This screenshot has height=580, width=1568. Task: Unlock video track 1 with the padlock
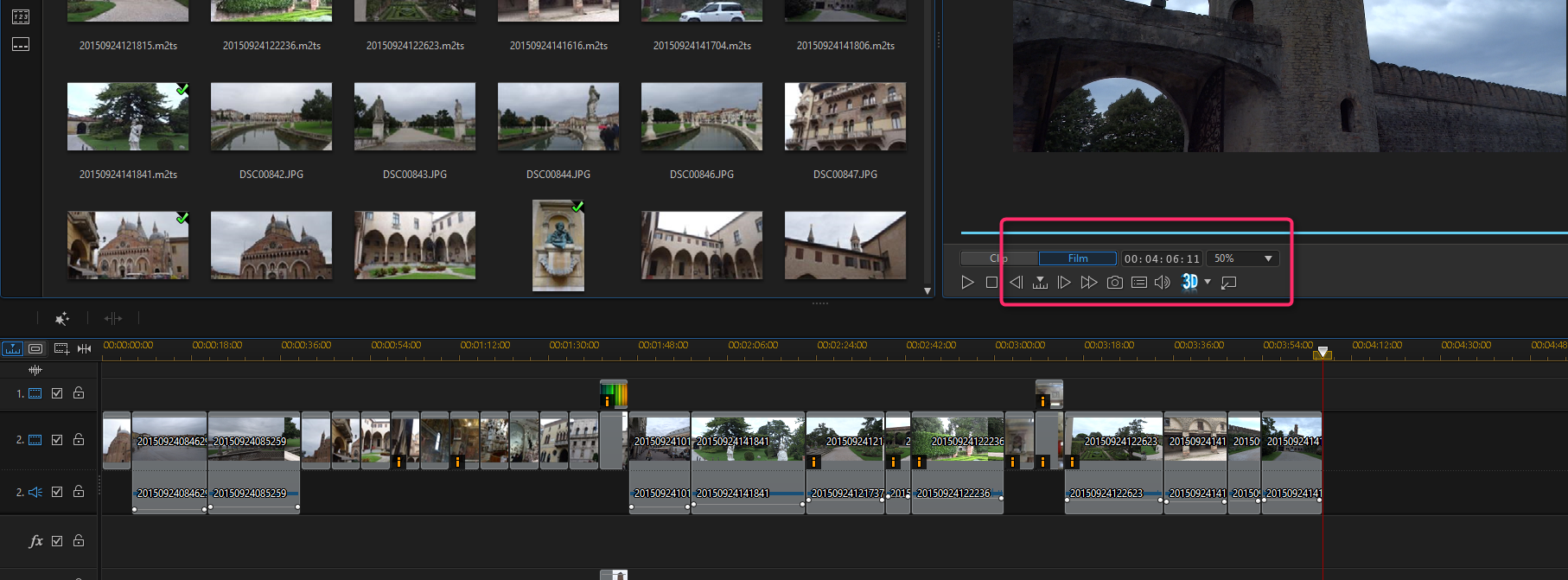click(79, 393)
